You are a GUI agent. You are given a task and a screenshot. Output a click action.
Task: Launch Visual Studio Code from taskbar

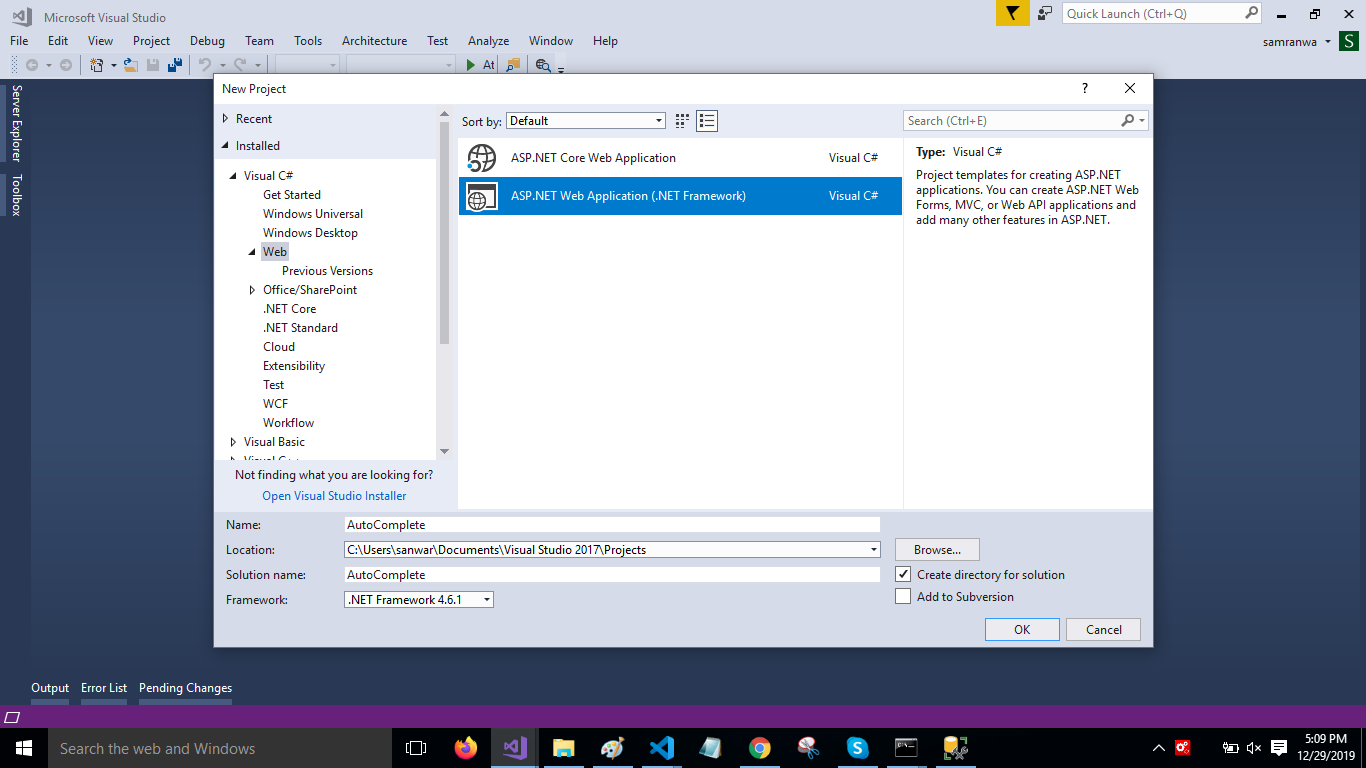click(661, 748)
